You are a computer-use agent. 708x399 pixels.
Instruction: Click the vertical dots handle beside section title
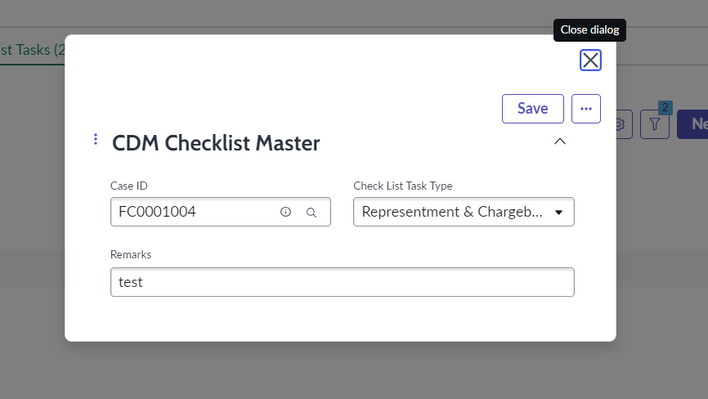click(x=95, y=139)
